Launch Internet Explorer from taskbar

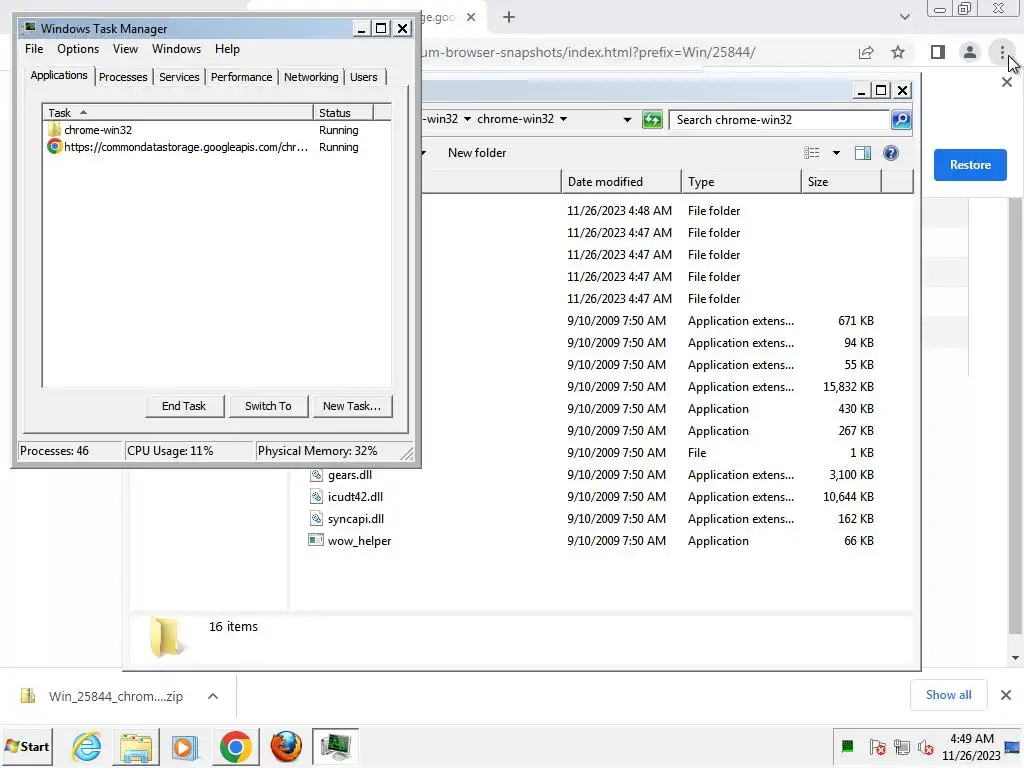click(x=87, y=746)
